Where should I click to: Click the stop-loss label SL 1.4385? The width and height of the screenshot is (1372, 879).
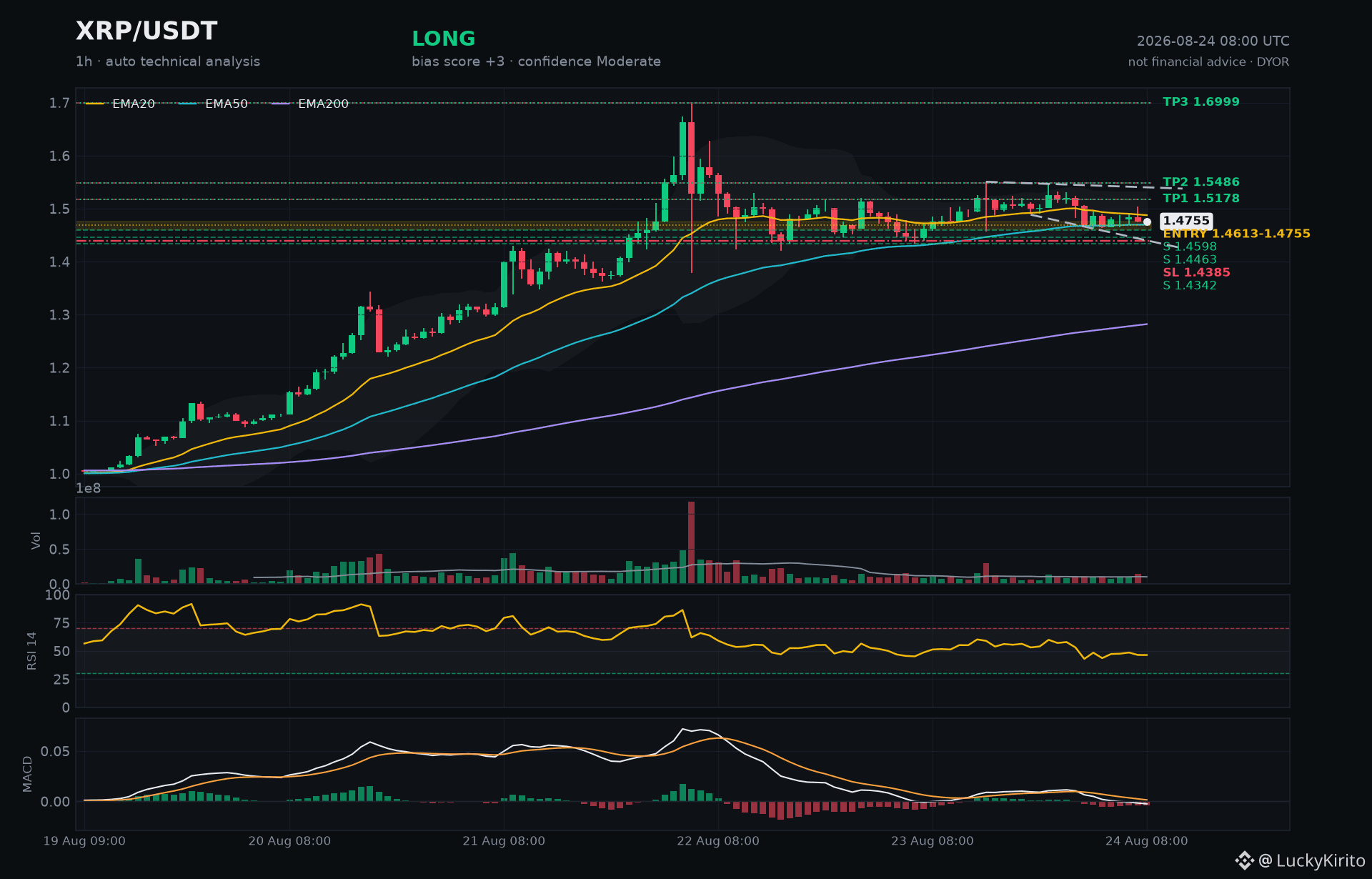pyautogui.click(x=1196, y=272)
